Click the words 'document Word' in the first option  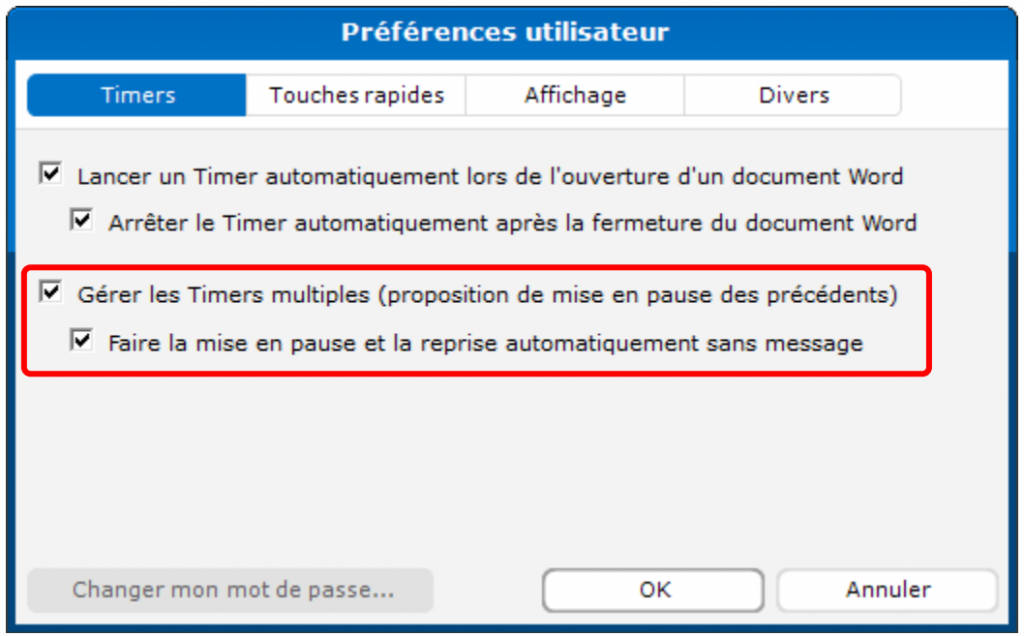[x=834, y=177]
